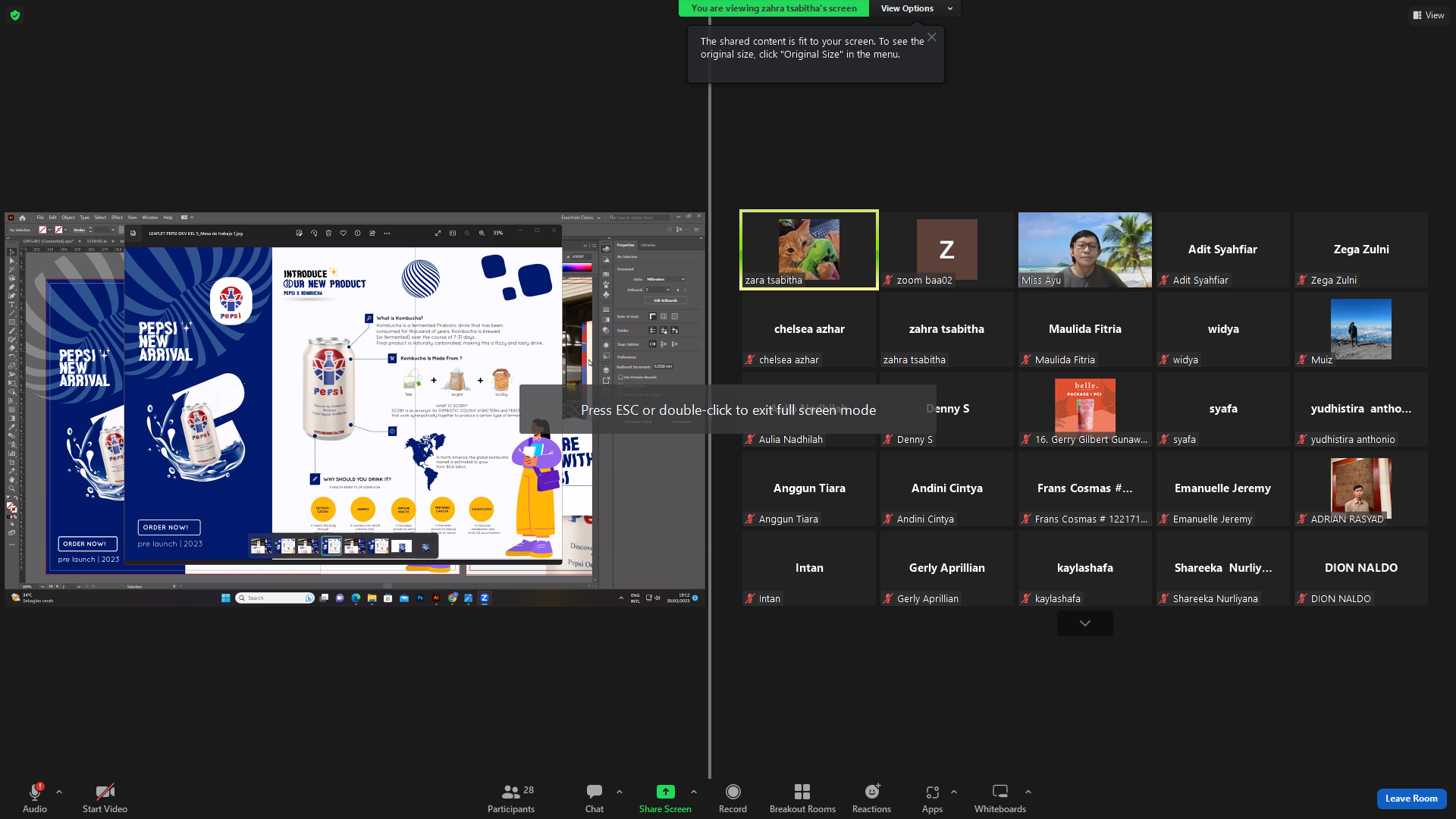Open Microsoft Edge from the shared taskbar
Viewport: 1456px width, 819px height.
356,598
